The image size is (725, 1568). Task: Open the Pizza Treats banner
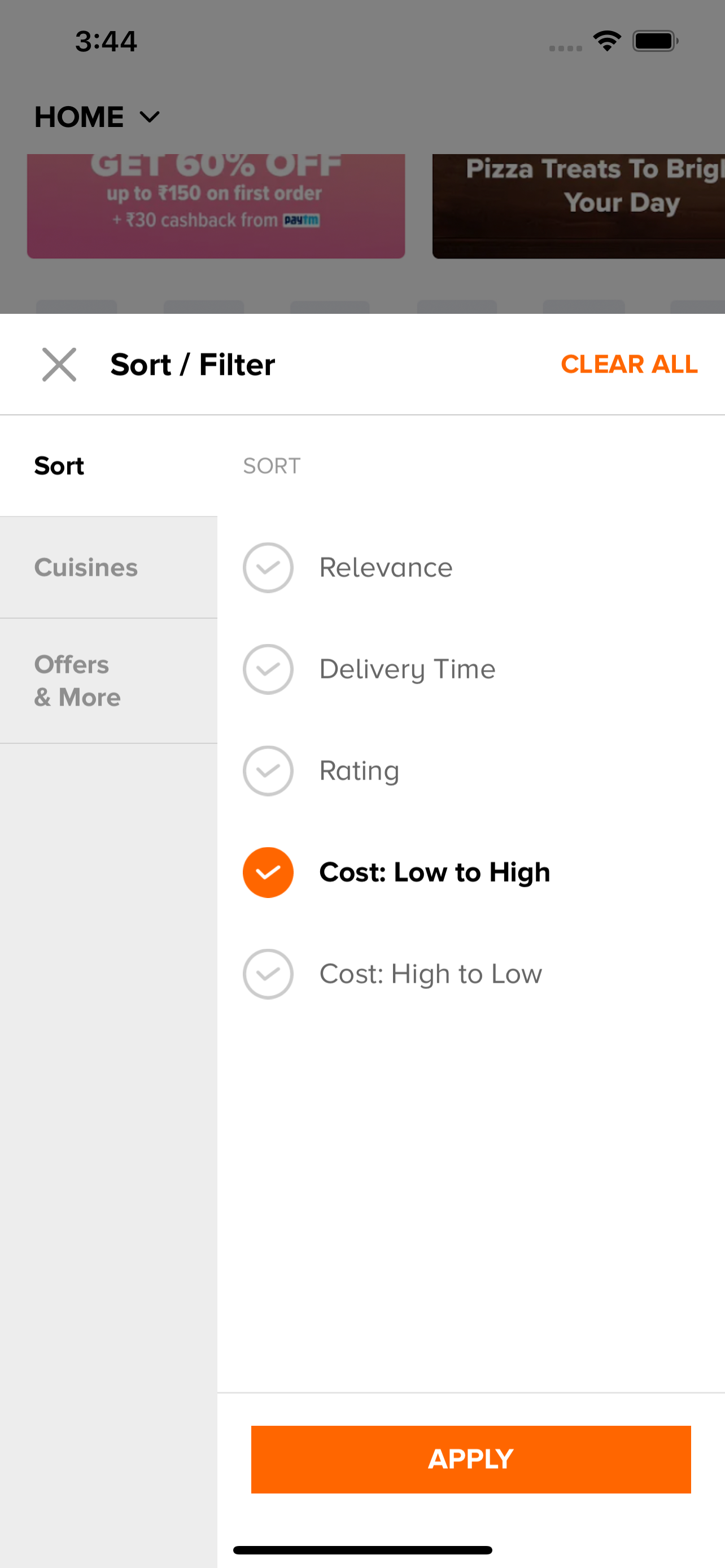[578, 206]
